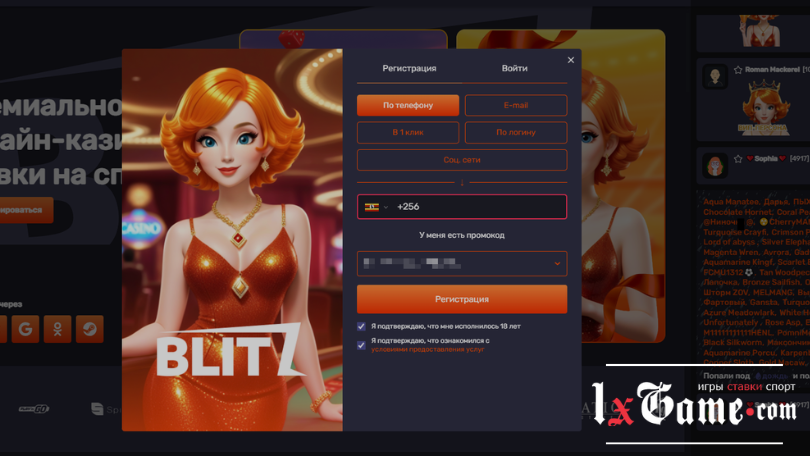Open Sophia avatar in chat

[x=715, y=166]
